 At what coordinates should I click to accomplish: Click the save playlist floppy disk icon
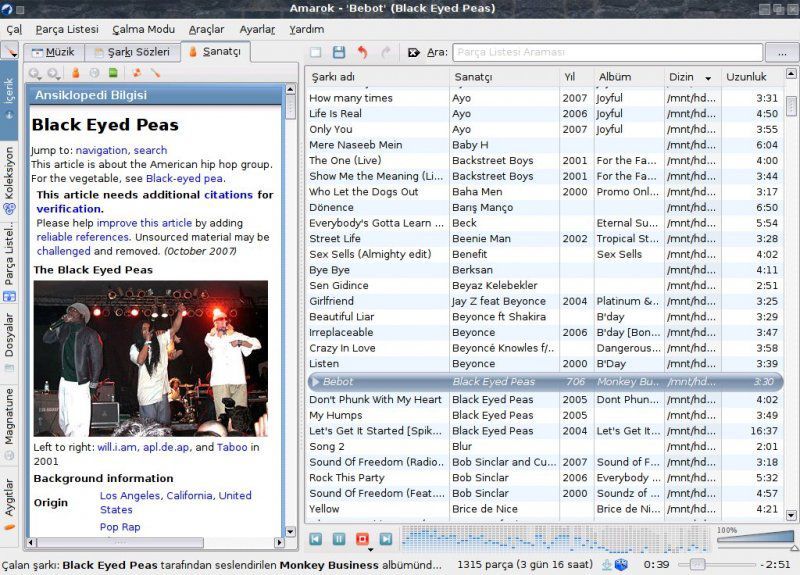coord(339,52)
